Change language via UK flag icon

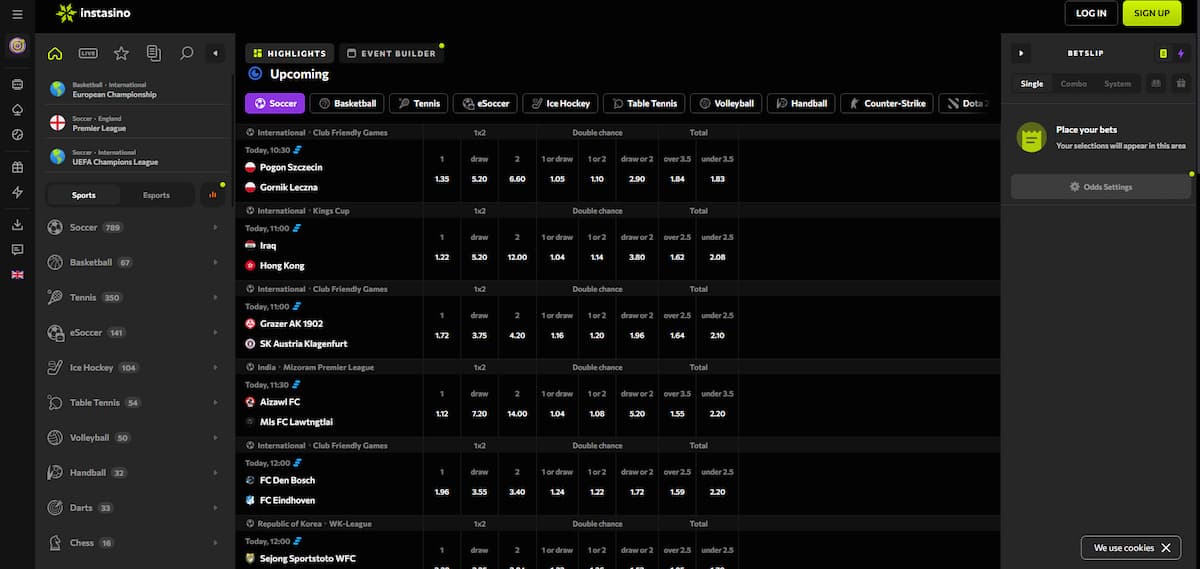point(17,274)
